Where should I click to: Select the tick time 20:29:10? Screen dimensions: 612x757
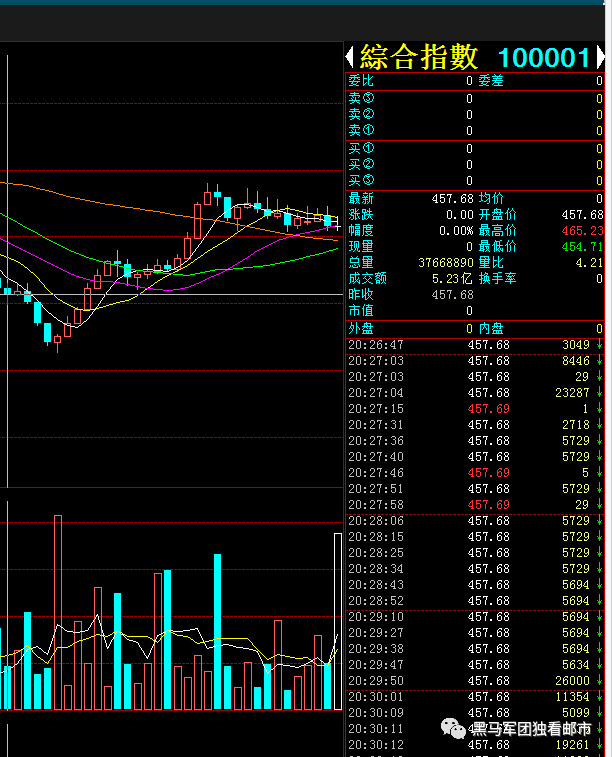[376, 617]
